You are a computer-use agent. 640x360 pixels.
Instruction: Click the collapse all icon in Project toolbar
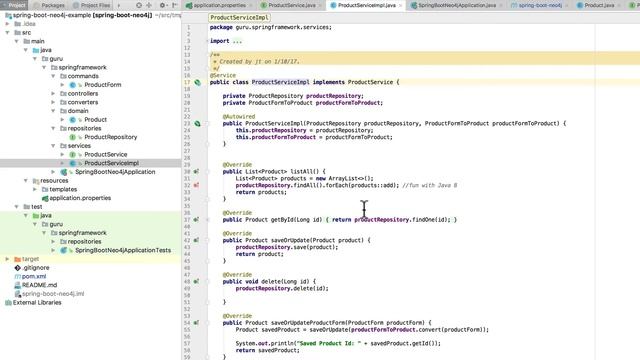click(149, 5)
